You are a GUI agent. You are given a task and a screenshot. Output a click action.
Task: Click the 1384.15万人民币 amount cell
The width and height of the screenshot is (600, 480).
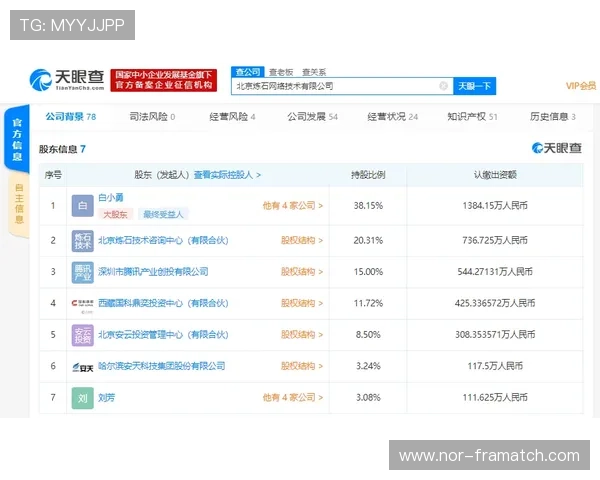pyautogui.click(x=495, y=206)
